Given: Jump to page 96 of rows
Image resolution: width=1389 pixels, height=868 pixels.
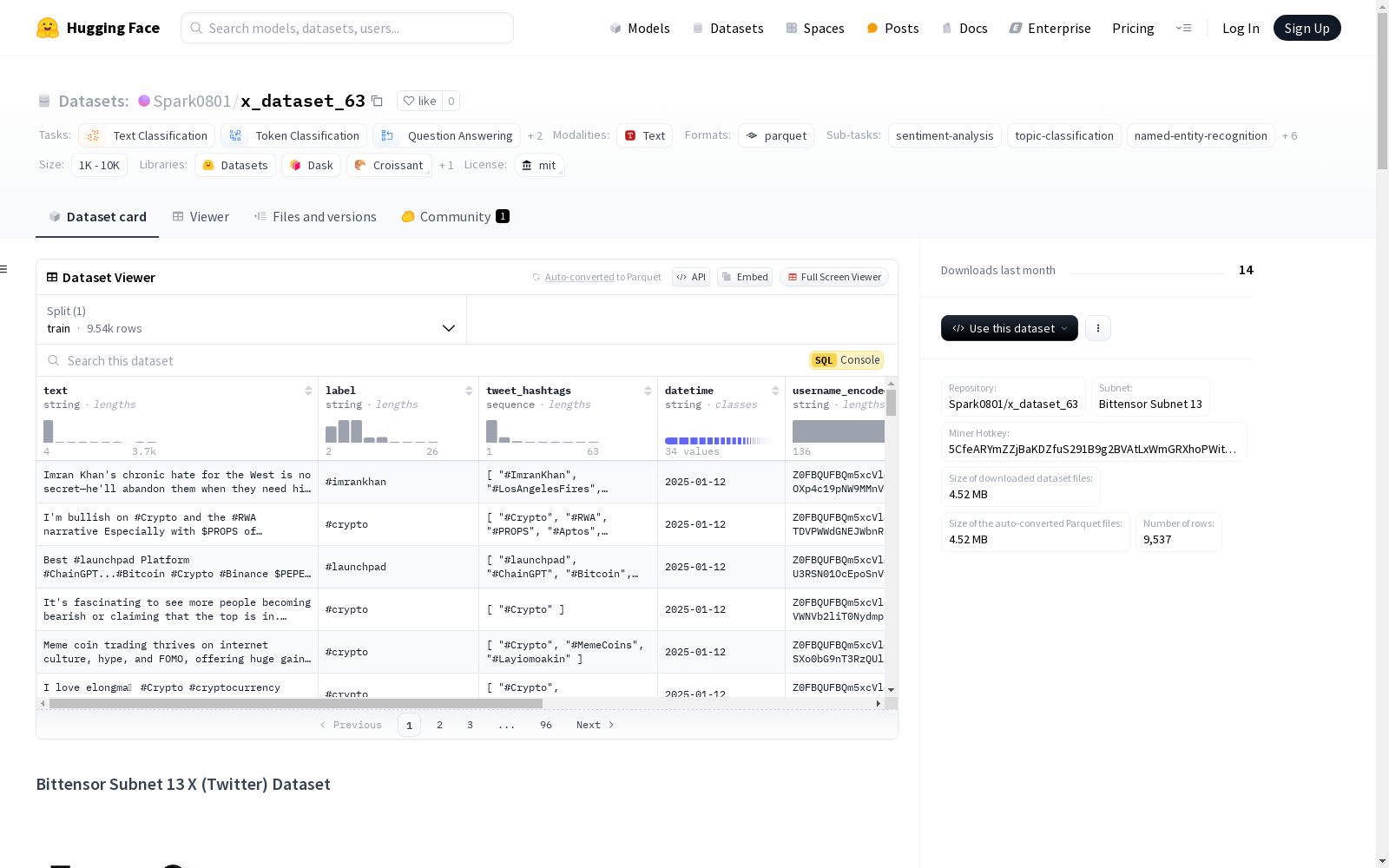Looking at the screenshot, I should [546, 725].
